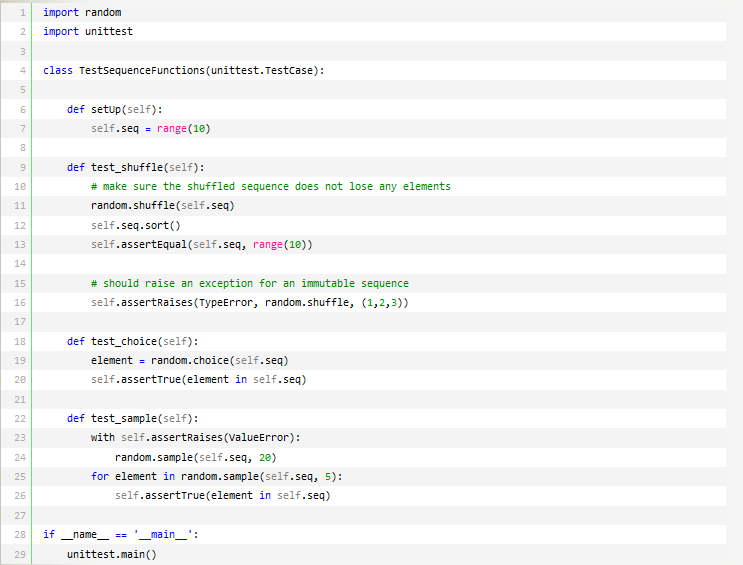The height and width of the screenshot is (565, 743).
Task: Click line number 16 in the gutter
Action: 21,302
